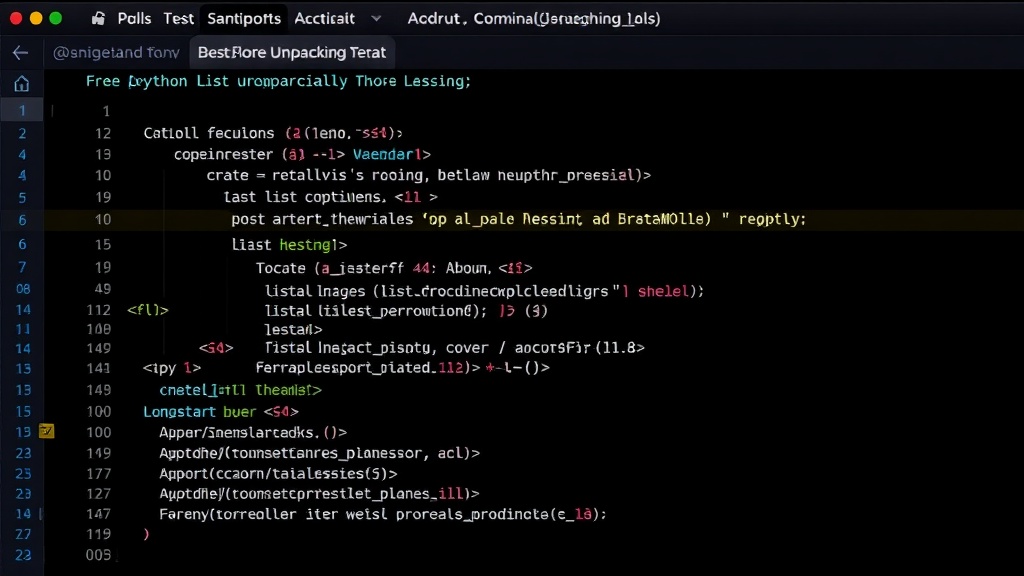The width and height of the screenshot is (1024, 576).
Task: Click the 'Free Lpython List' header line
Action: 278,81
